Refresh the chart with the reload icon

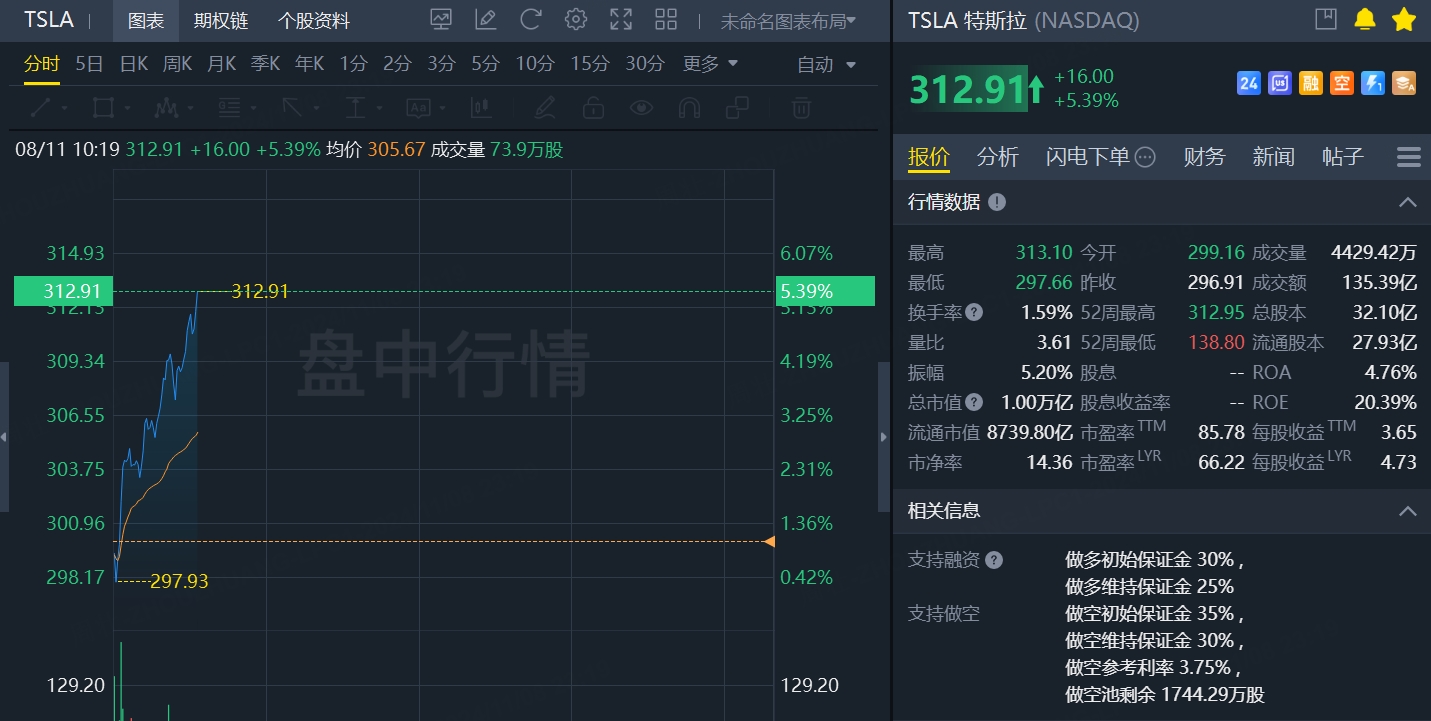[531, 19]
